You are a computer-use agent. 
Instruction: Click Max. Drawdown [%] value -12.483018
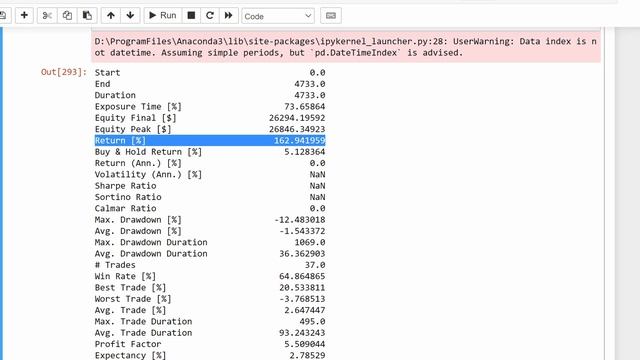[300, 220]
